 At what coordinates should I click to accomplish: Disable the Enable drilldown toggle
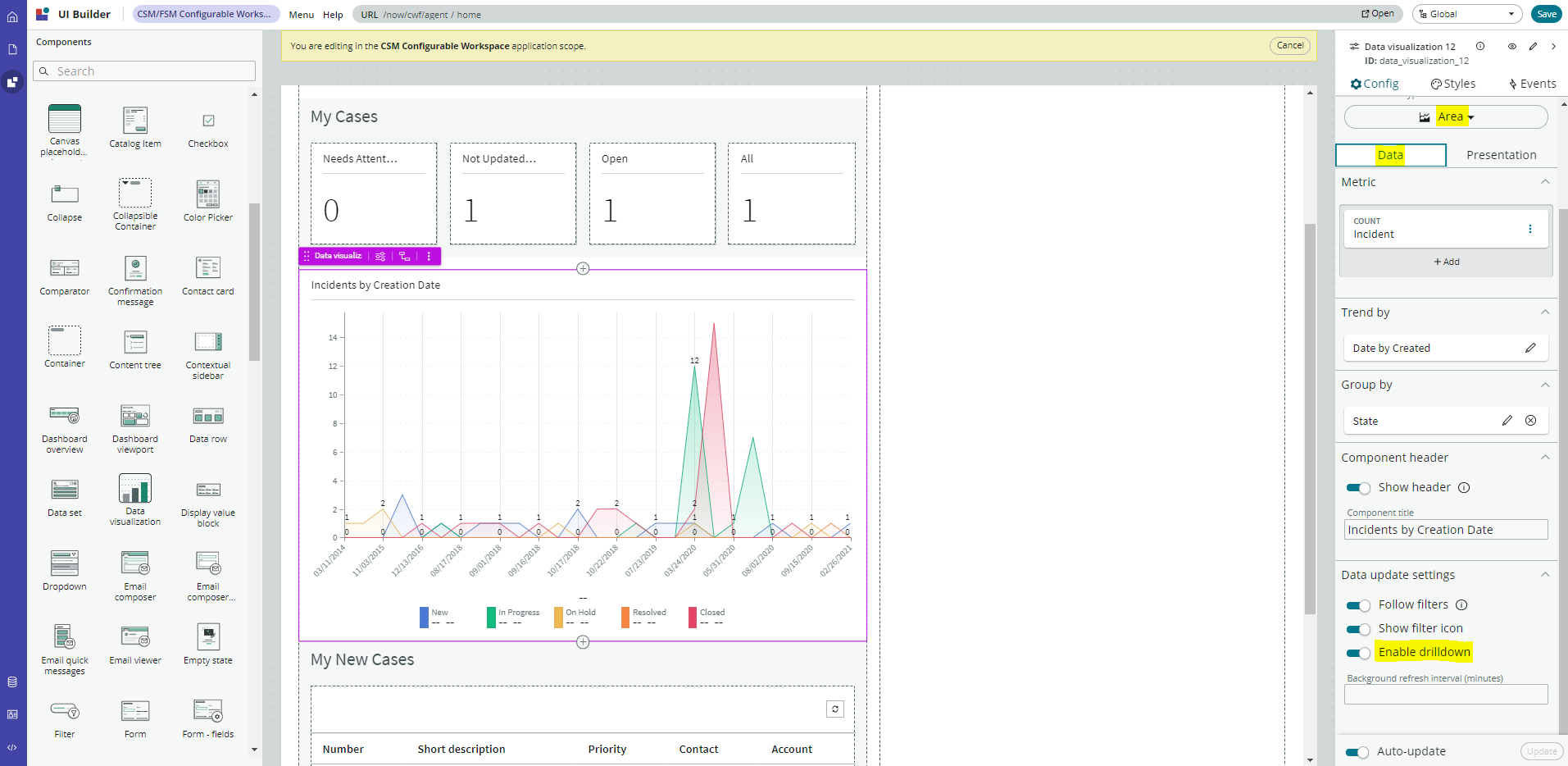tap(1358, 653)
